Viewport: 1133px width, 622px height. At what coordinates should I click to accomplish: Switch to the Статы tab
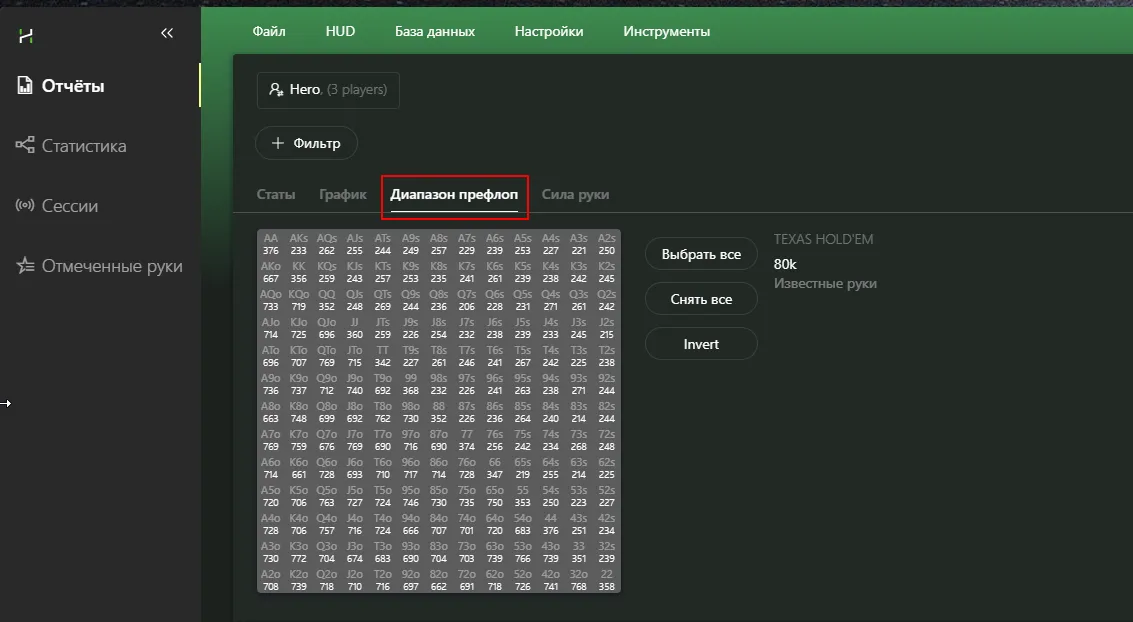(x=276, y=195)
